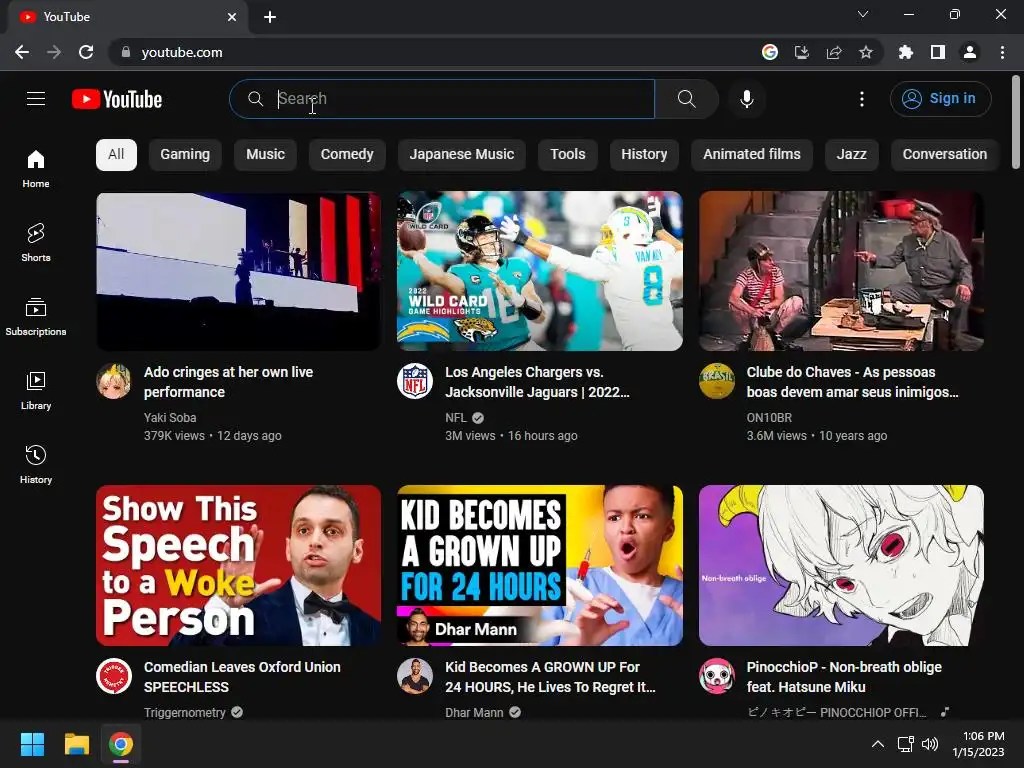Click the Google icon in the address bar
Image resolution: width=1024 pixels, height=768 pixels.
(x=770, y=52)
